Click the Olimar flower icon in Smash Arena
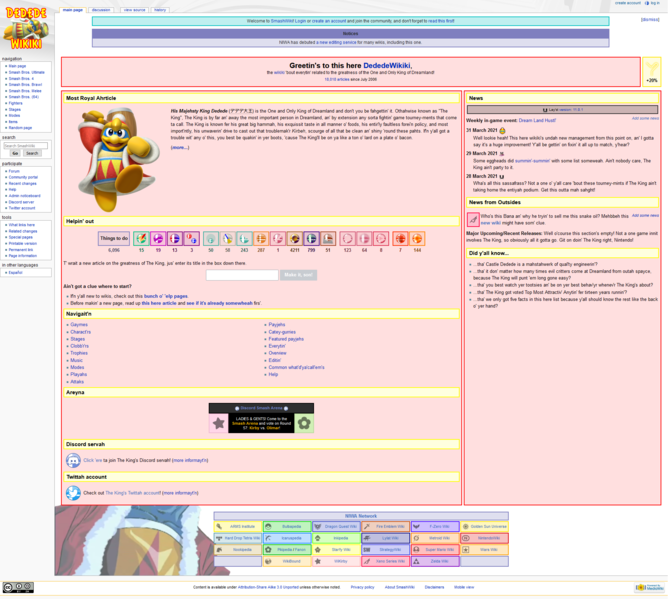668x599 pixels. (304, 423)
